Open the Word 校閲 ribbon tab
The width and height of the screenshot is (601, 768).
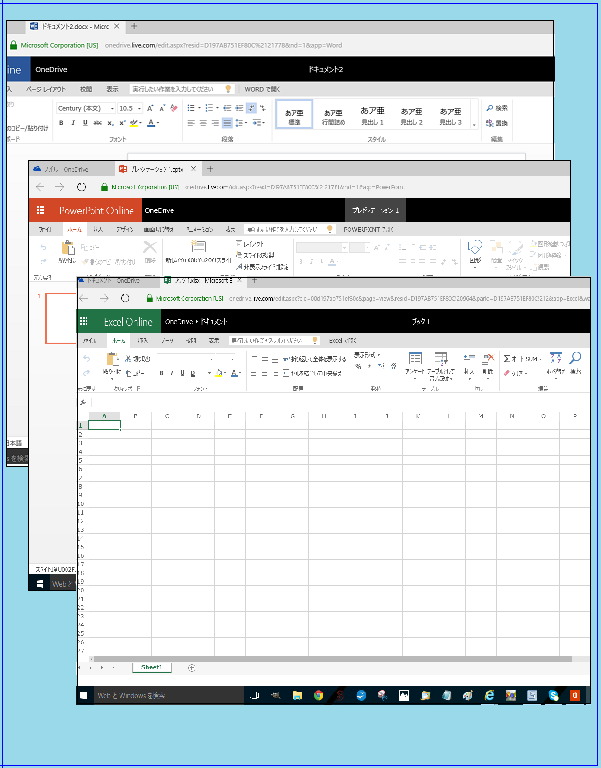coord(86,89)
